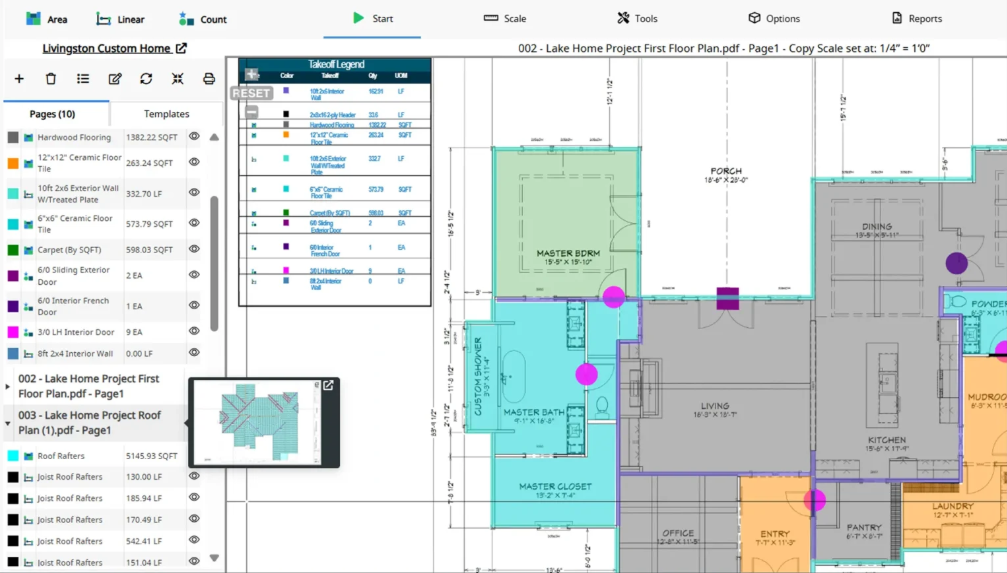Click Linear type icon for 10ft 2x6 Exterior Wall
Screen dimensions: 1007x573
(28, 194)
